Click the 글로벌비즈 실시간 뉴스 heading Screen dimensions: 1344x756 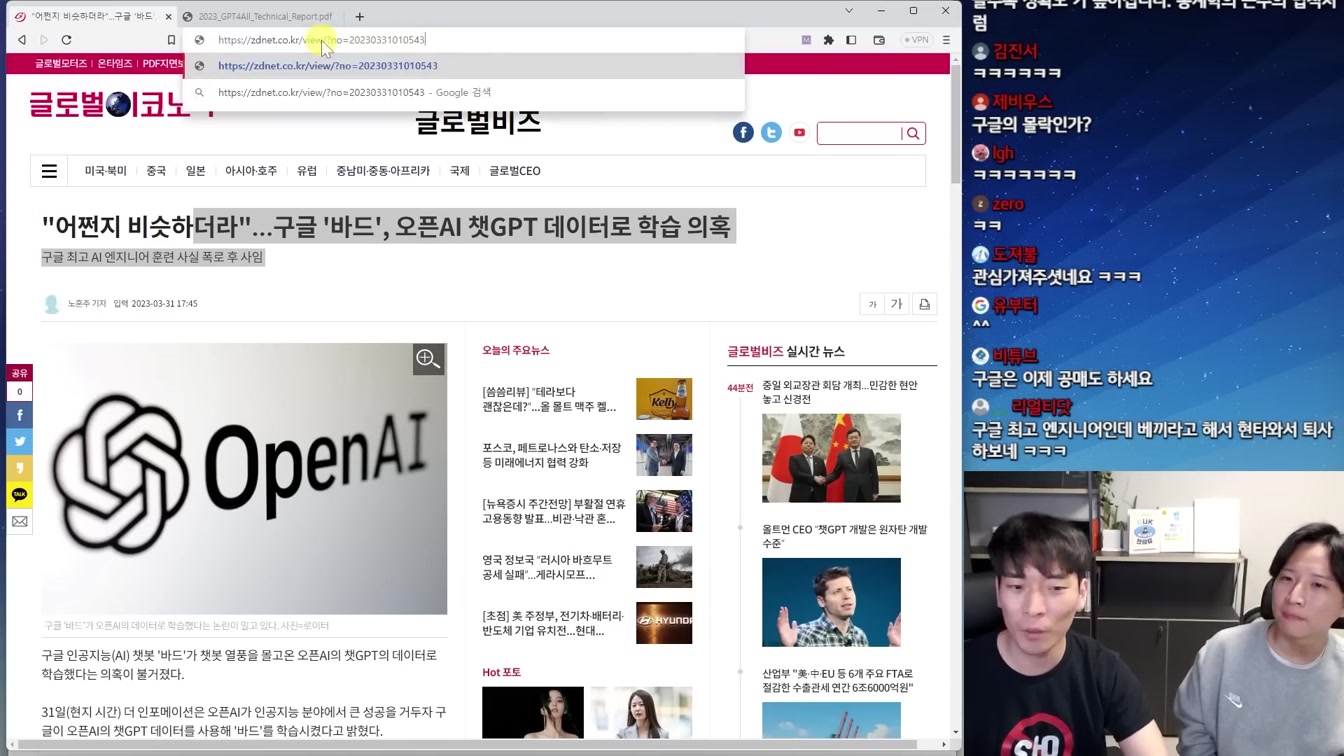click(x=786, y=352)
